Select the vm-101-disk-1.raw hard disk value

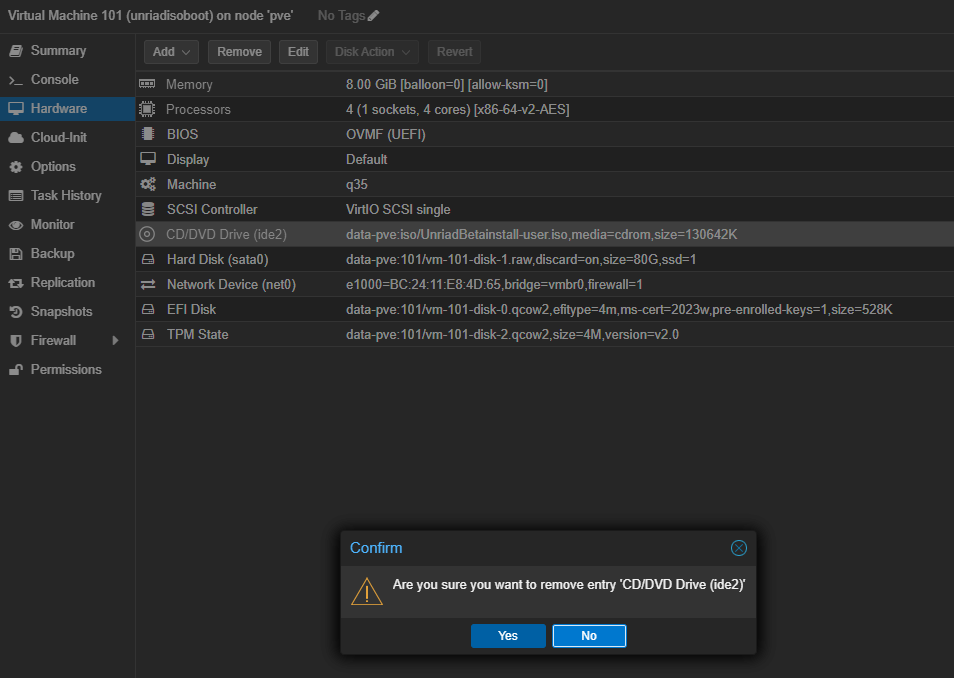tap(521, 259)
